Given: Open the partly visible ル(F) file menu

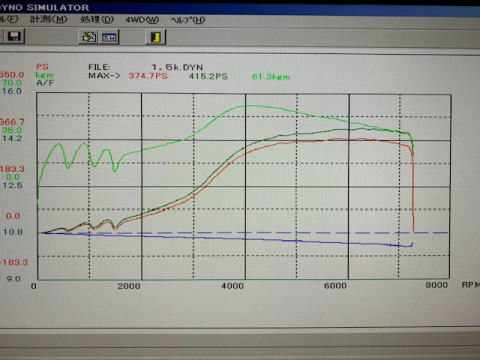Looking at the screenshot, I should [x=9, y=19].
